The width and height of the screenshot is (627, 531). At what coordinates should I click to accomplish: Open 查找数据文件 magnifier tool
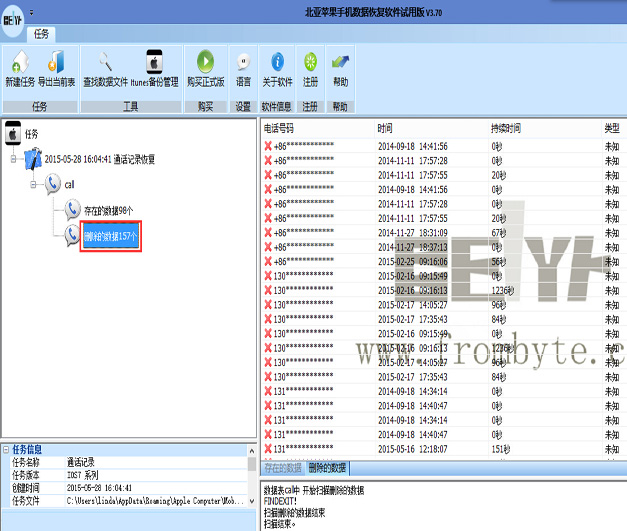(x=106, y=62)
